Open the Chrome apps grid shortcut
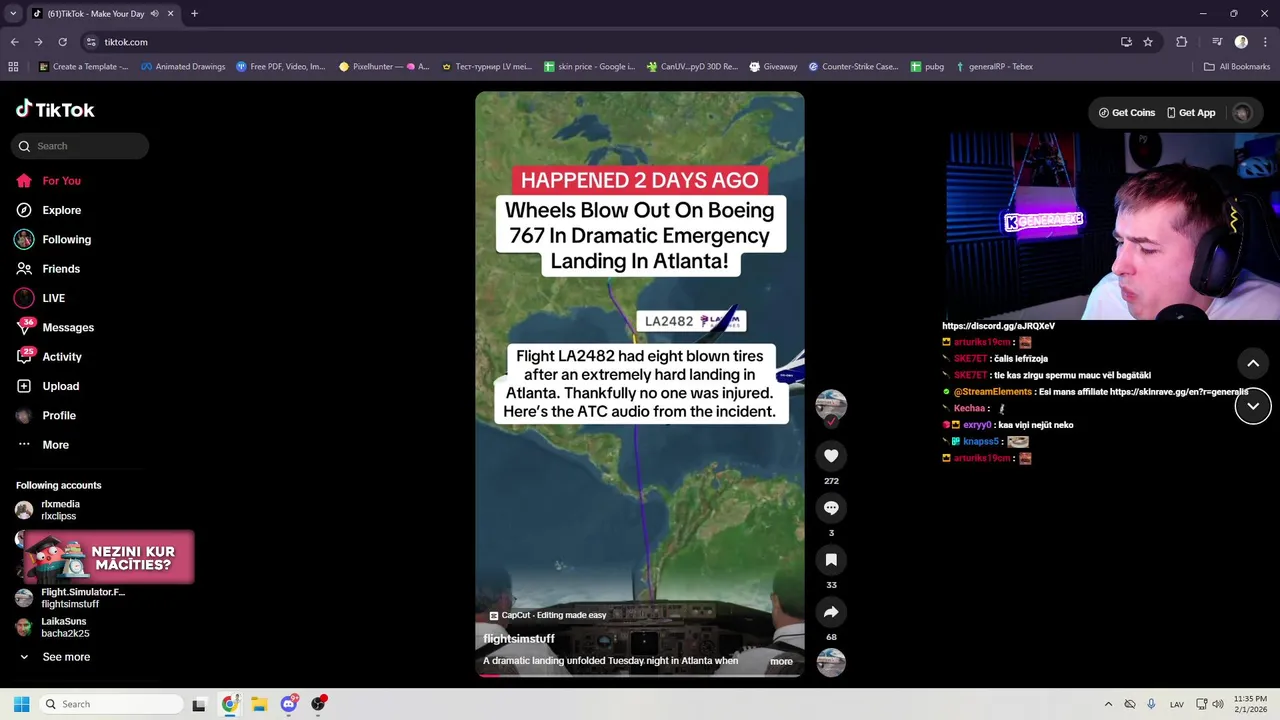 coord(13,67)
